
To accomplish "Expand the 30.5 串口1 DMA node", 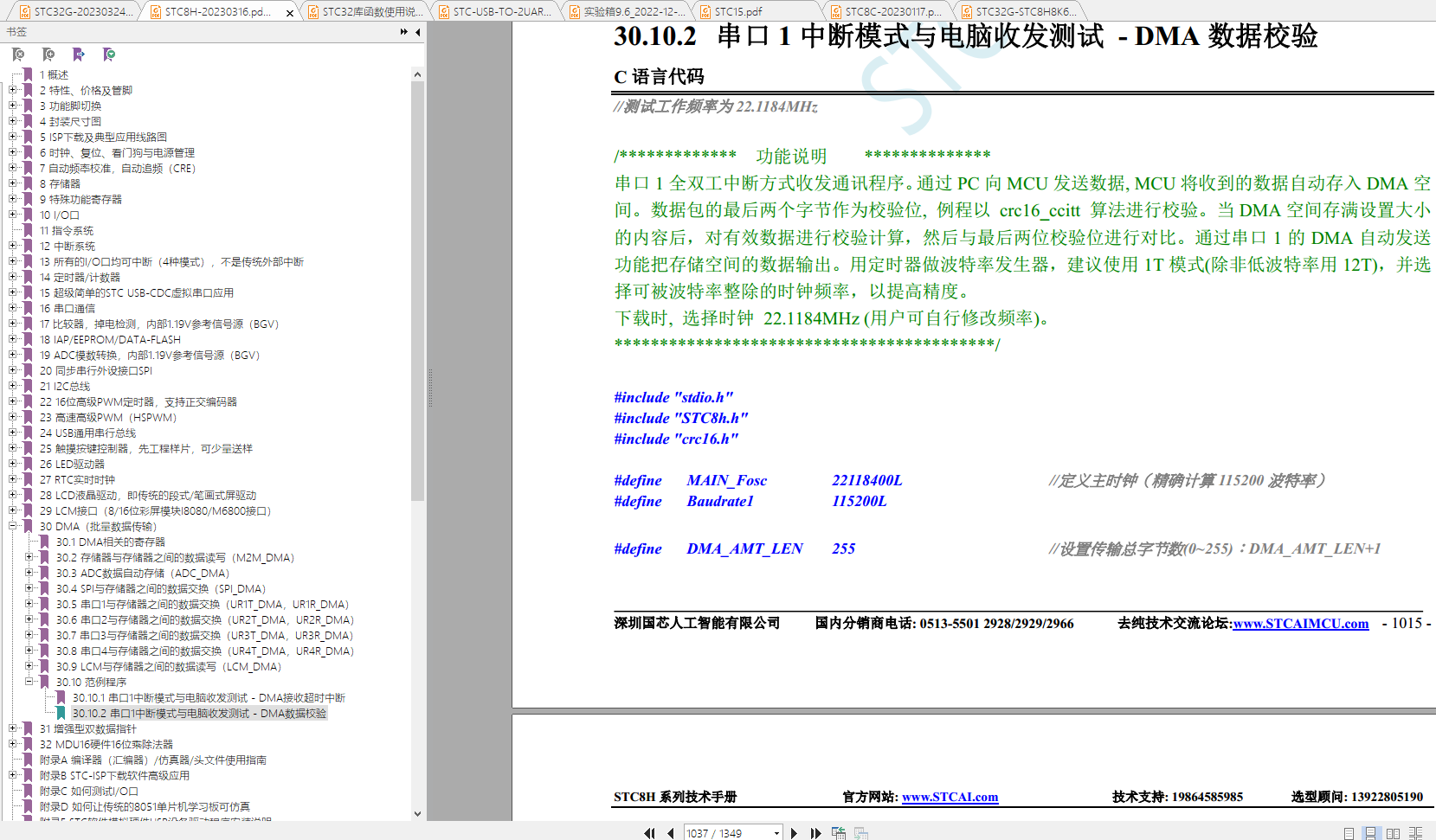I will tap(29, 604).
